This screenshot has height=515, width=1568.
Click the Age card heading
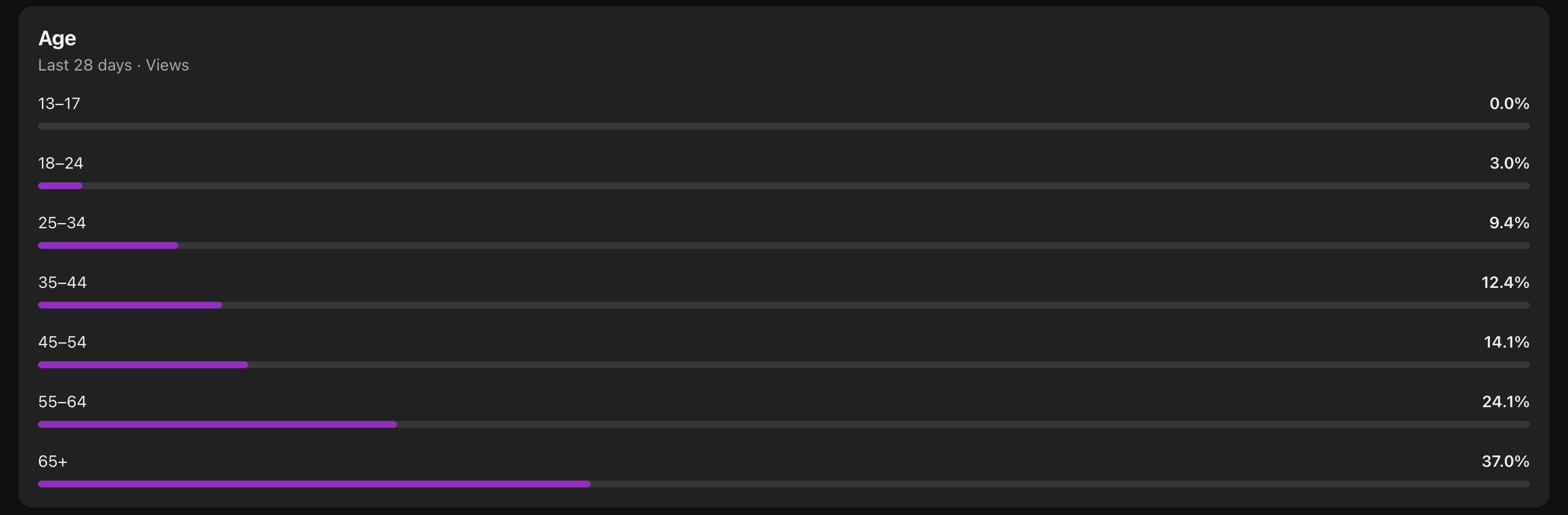click(57, 38)
